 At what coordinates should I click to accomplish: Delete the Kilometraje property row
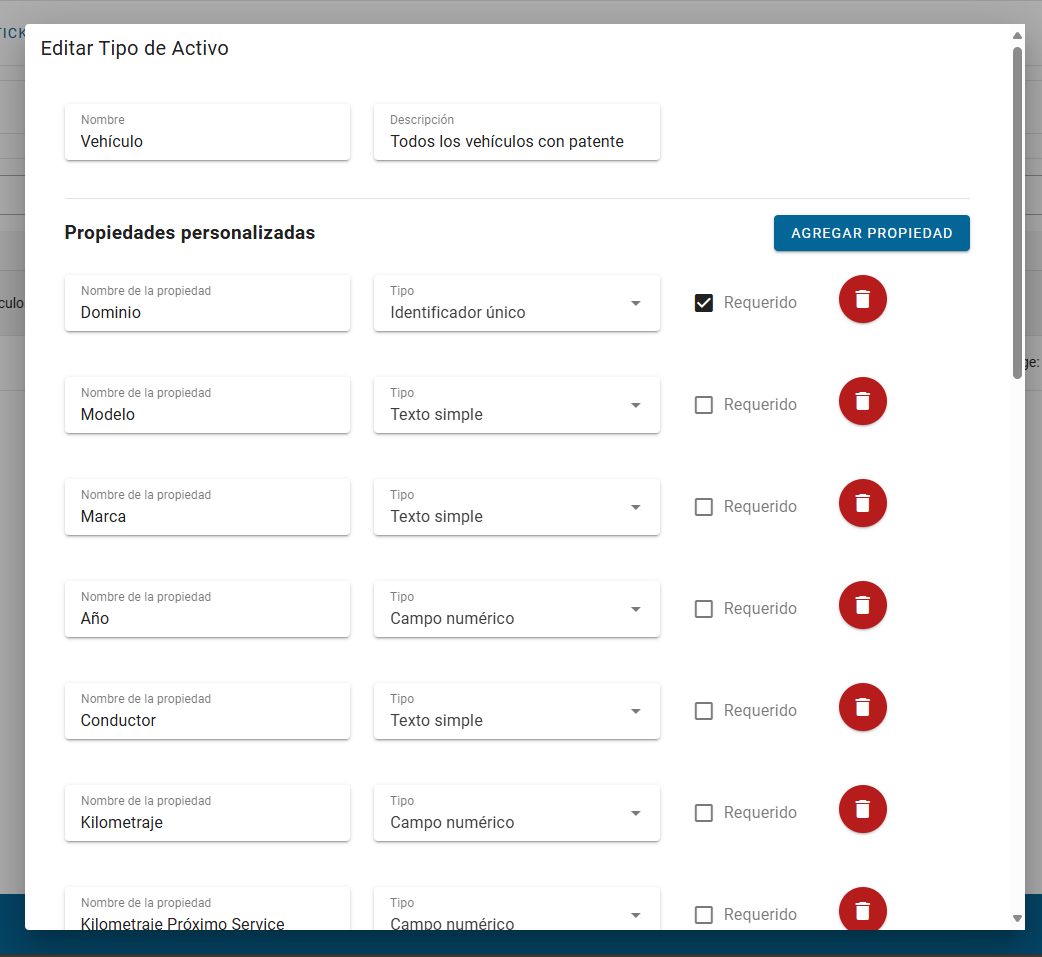pyautogui.click(x=862, y=809)
